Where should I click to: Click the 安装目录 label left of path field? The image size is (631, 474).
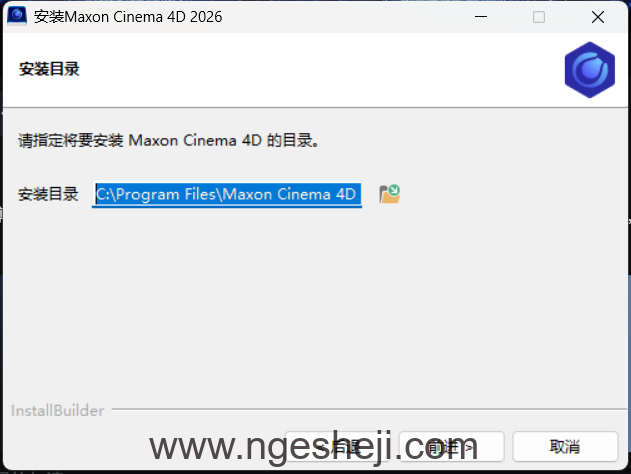pyautogui.click(x=48, y=194)
